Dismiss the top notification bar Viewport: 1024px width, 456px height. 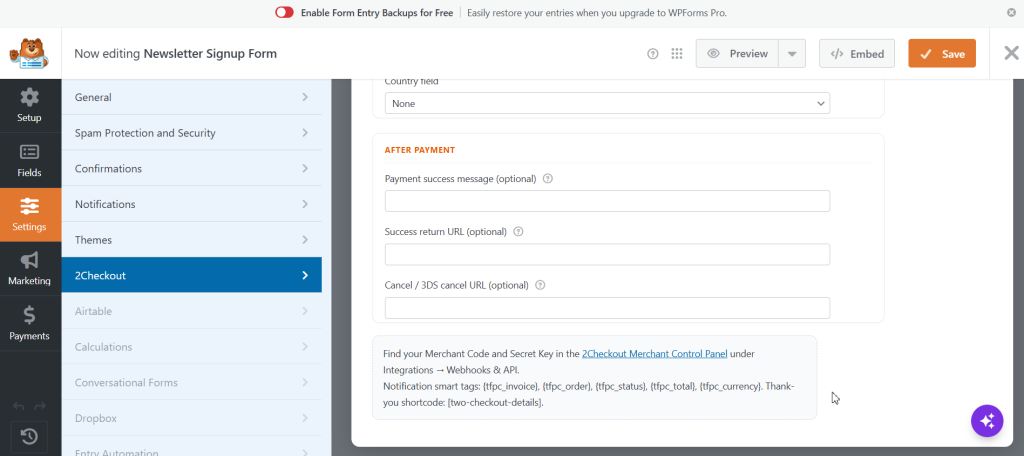[x=1012, y=12]
